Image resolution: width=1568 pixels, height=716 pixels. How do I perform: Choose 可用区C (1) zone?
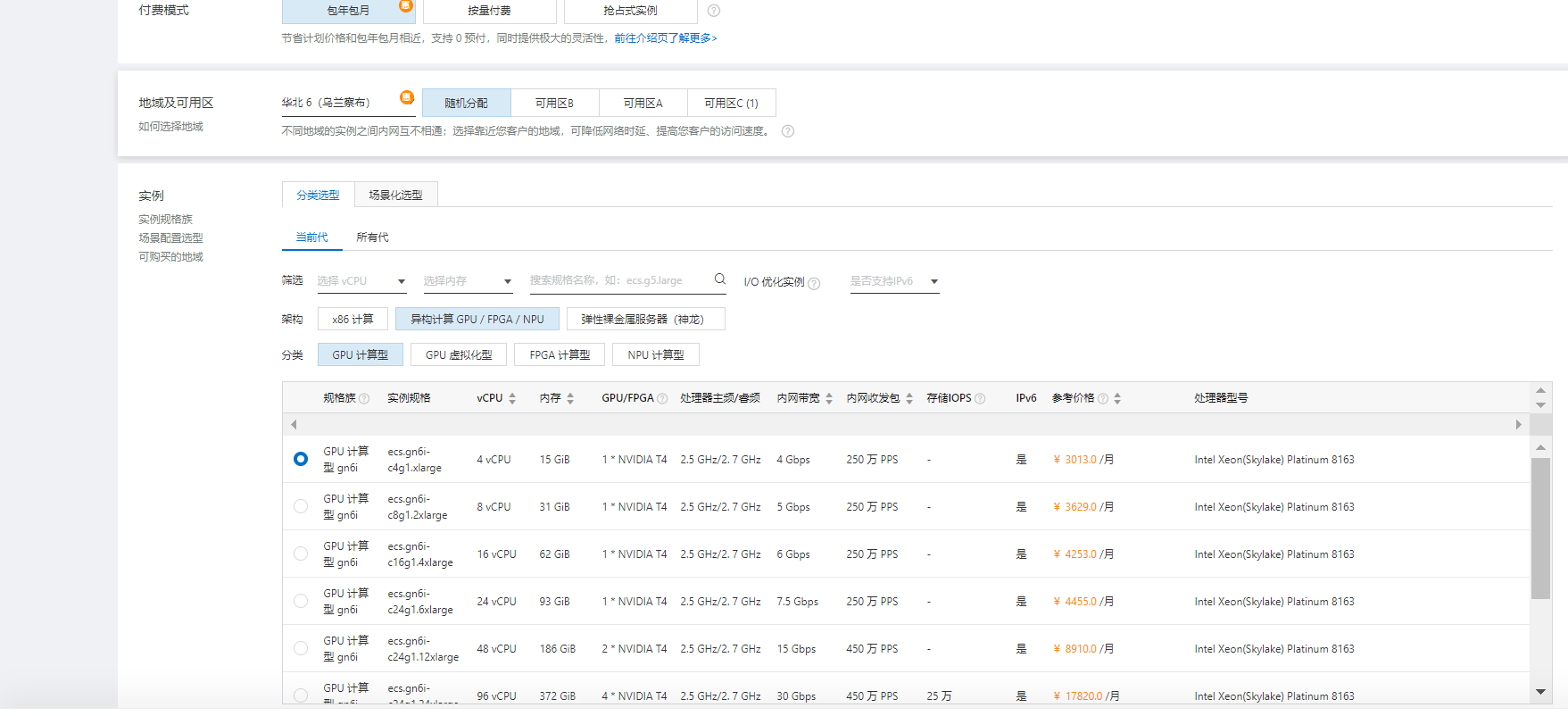(x=732, y=103)
